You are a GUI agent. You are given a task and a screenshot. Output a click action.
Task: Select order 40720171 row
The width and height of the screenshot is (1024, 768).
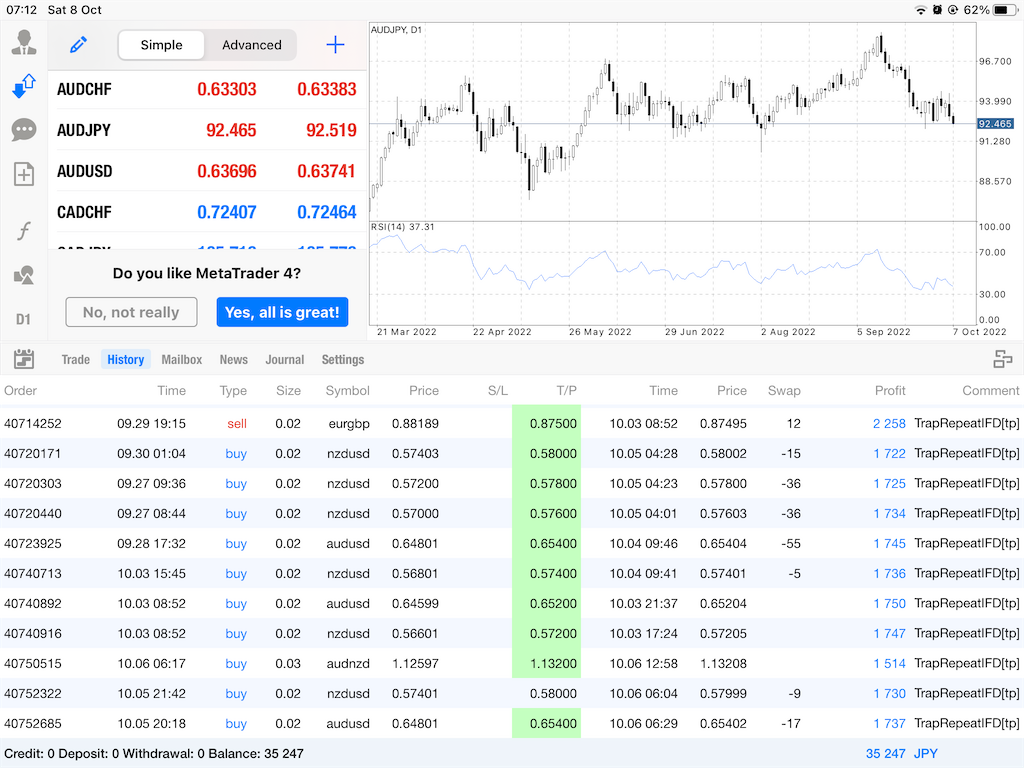[x=512, y=453]
